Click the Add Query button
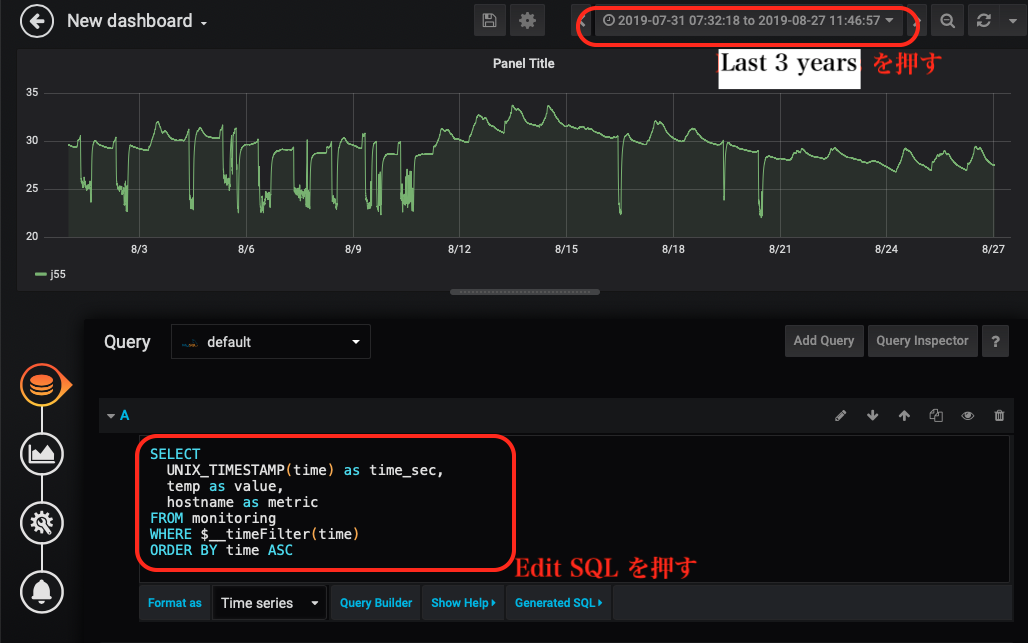Image resolution: width=1028 pixels, height=643 pixels. [823, 341]
